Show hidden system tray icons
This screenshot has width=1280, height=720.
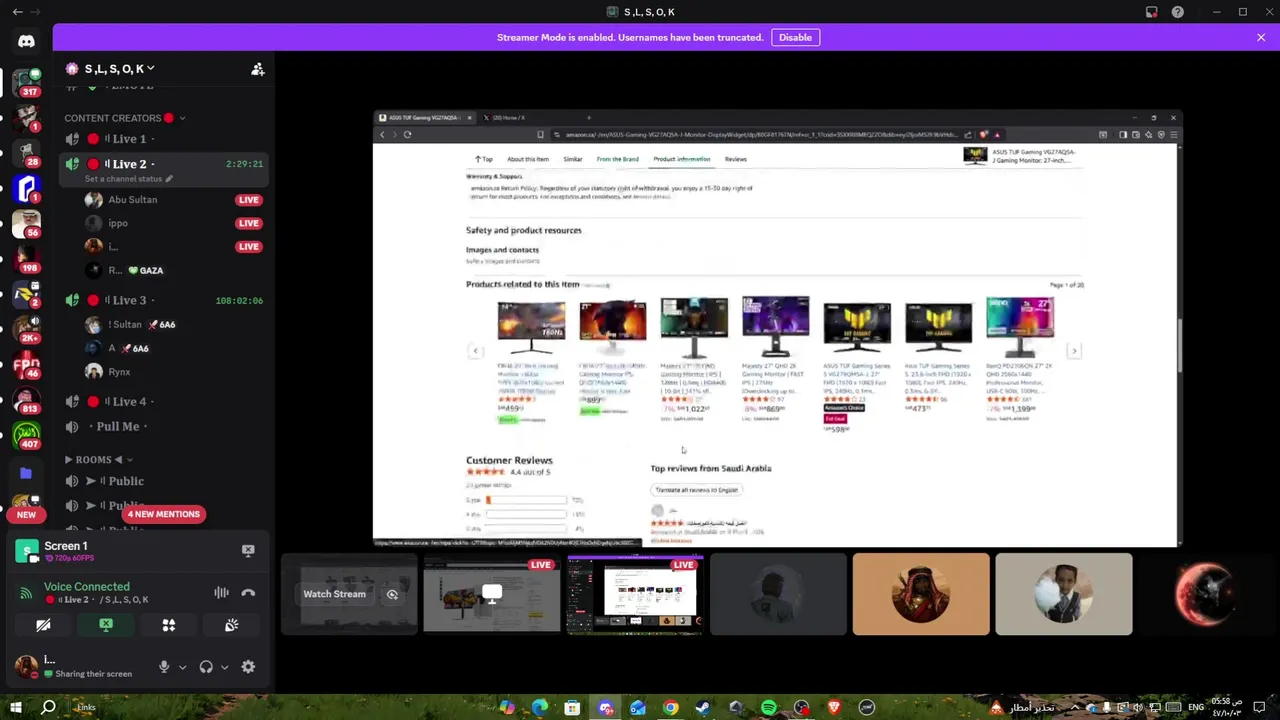pyautogui.click(x=1075, y=708)
